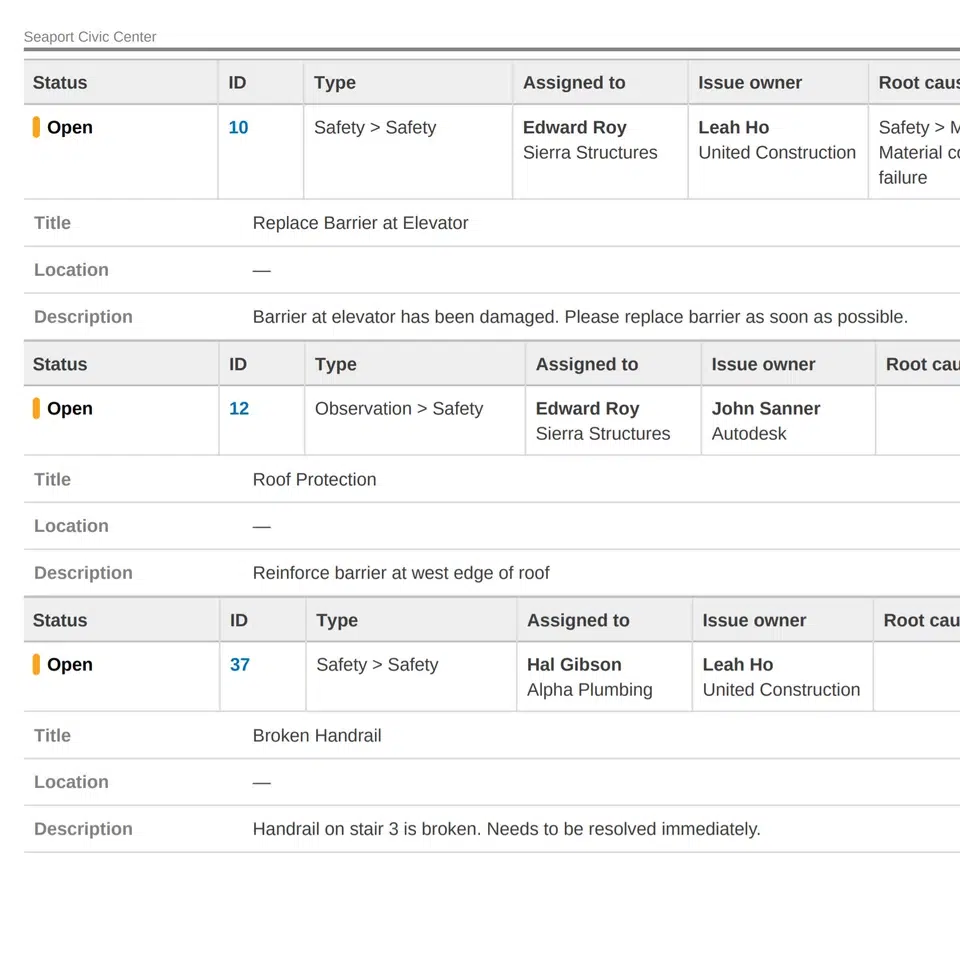The width and height of the screenshot is (960, 960).
Task: Click the Seaport Civic Center project header
Action: coord(90,37)
